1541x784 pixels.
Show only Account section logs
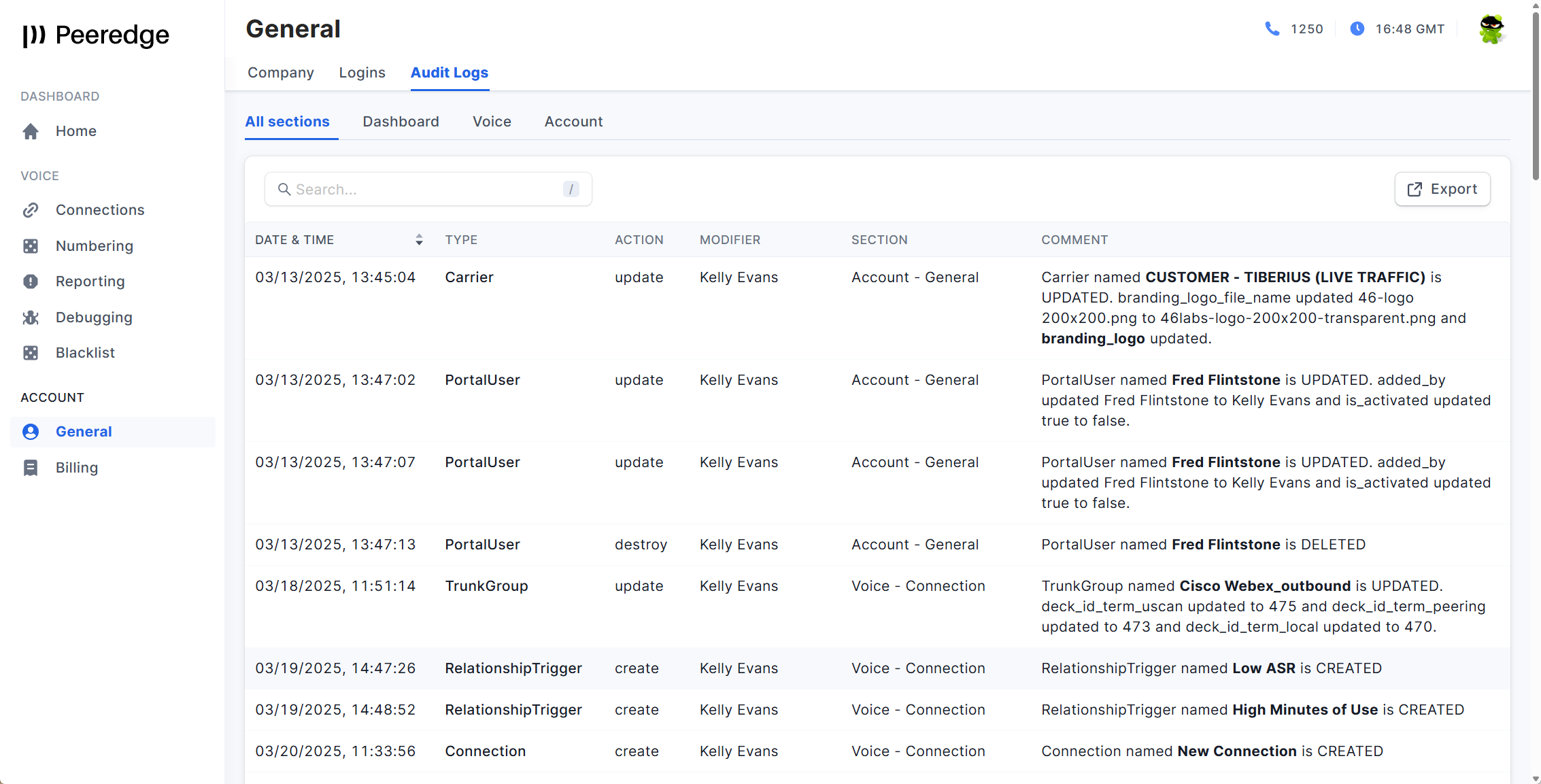[573, 122]
